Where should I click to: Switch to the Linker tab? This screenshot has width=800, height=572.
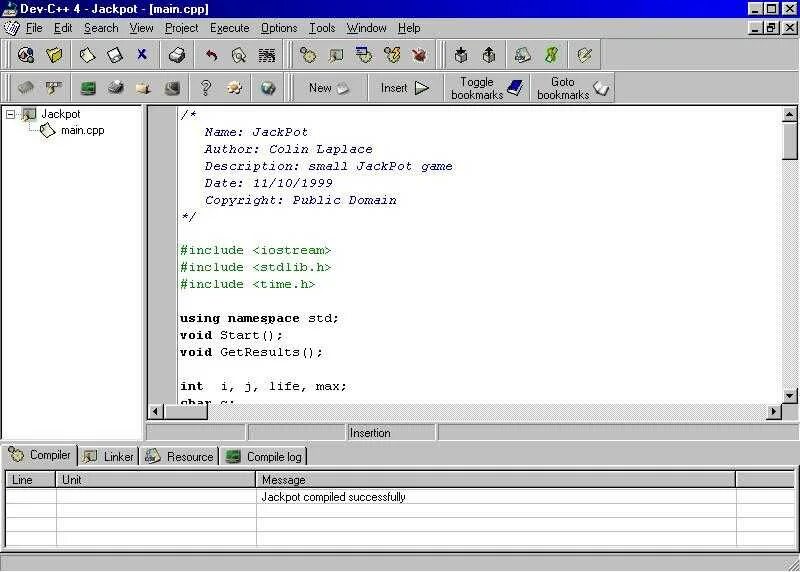click(108, 456)
